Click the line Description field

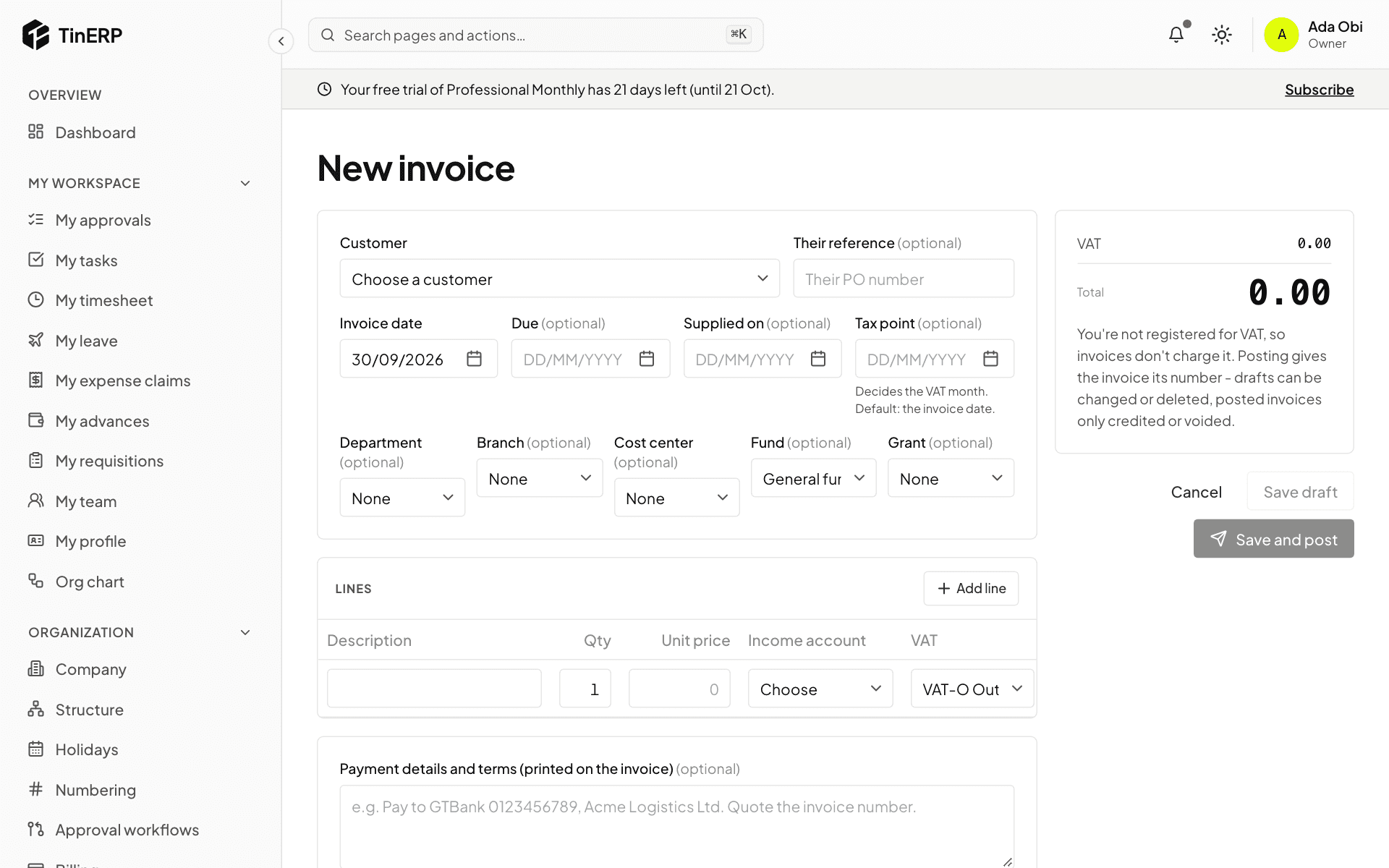point(434,689)
